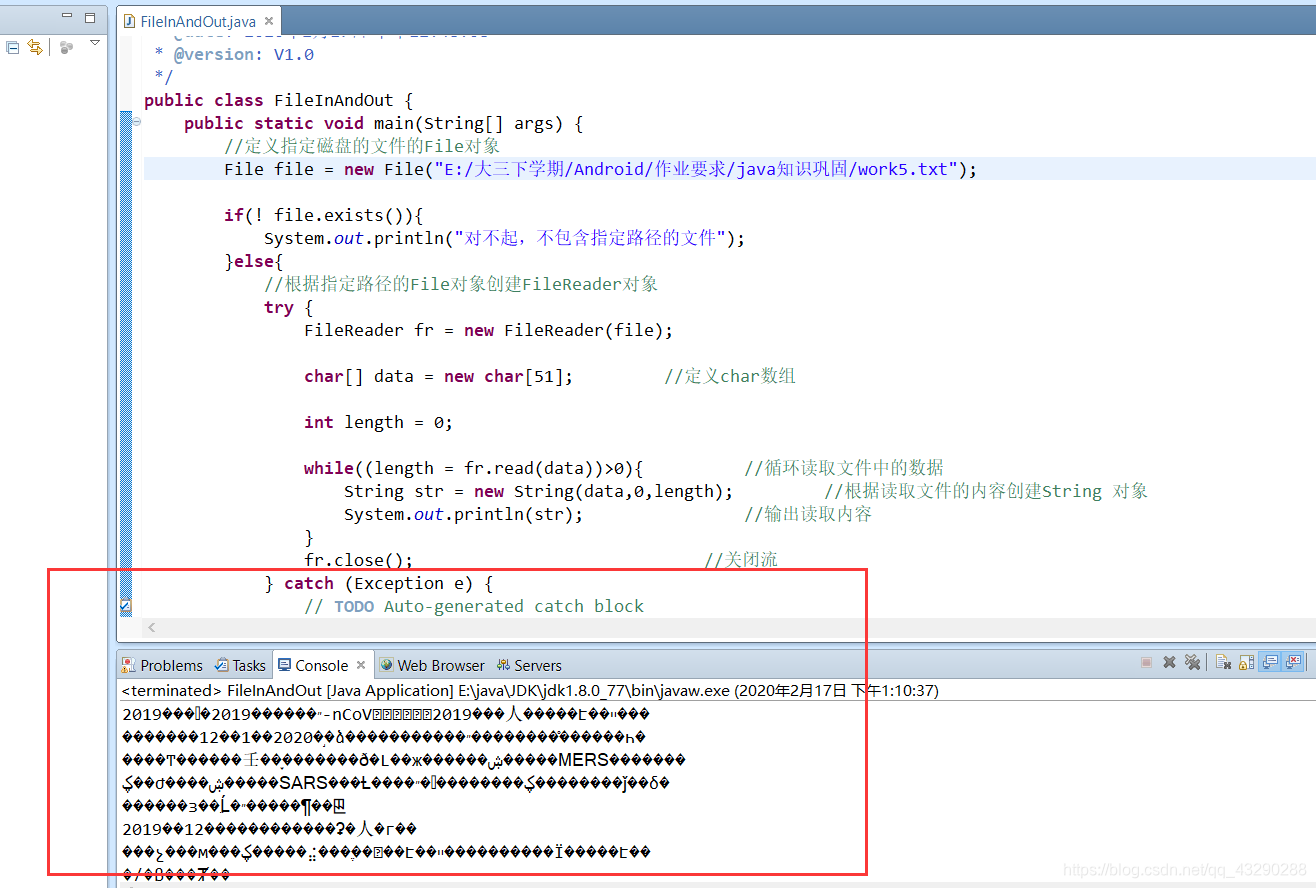Toggle Scroll Lock in the Console

pos(1246,662)
